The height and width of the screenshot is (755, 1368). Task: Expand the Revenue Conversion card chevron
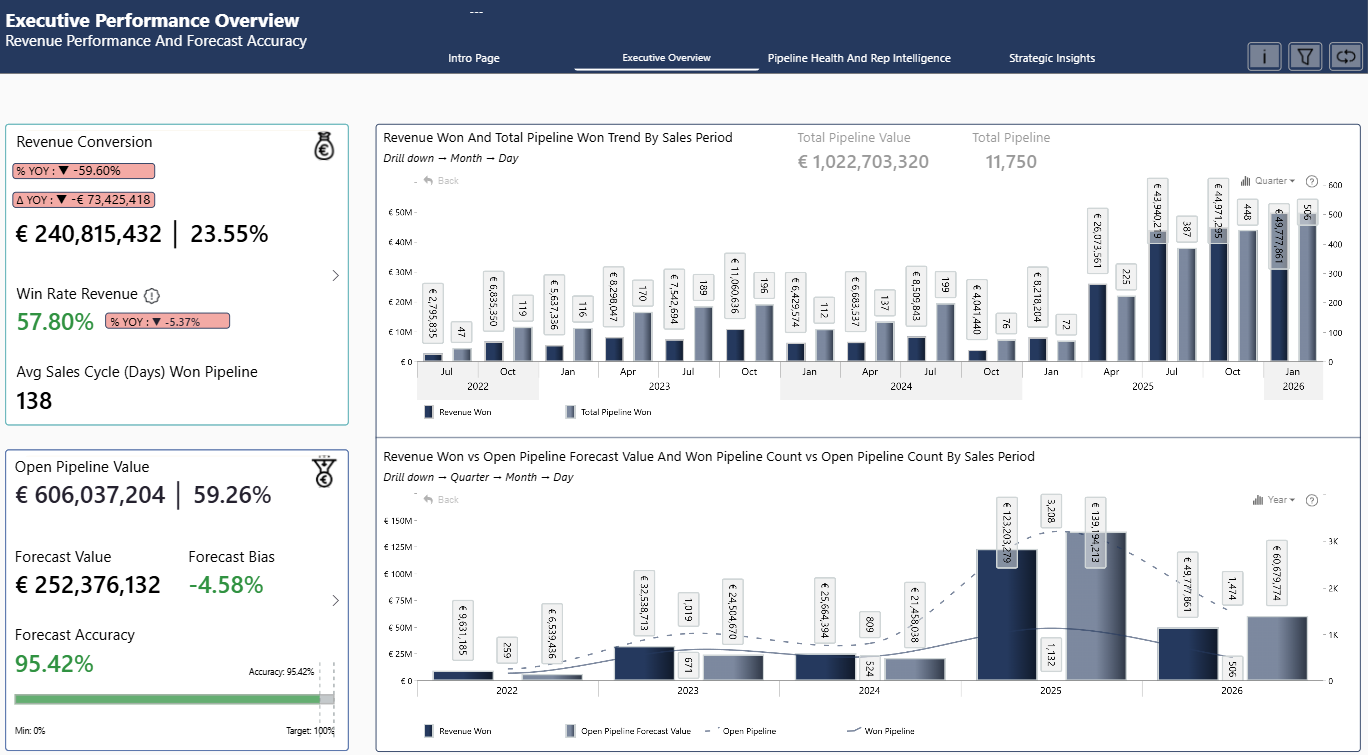[335, 275]
